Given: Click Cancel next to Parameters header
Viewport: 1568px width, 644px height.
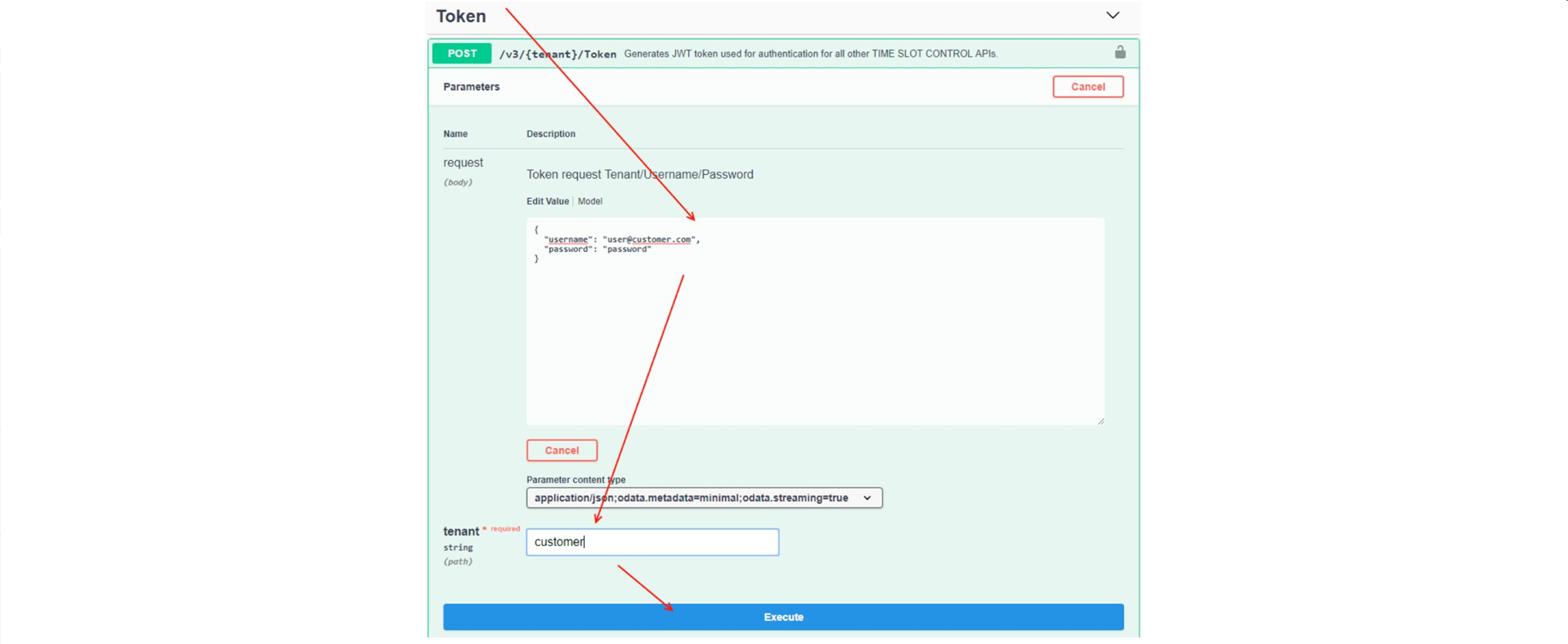Looking at the screenshot, I should coord(1087,87).
